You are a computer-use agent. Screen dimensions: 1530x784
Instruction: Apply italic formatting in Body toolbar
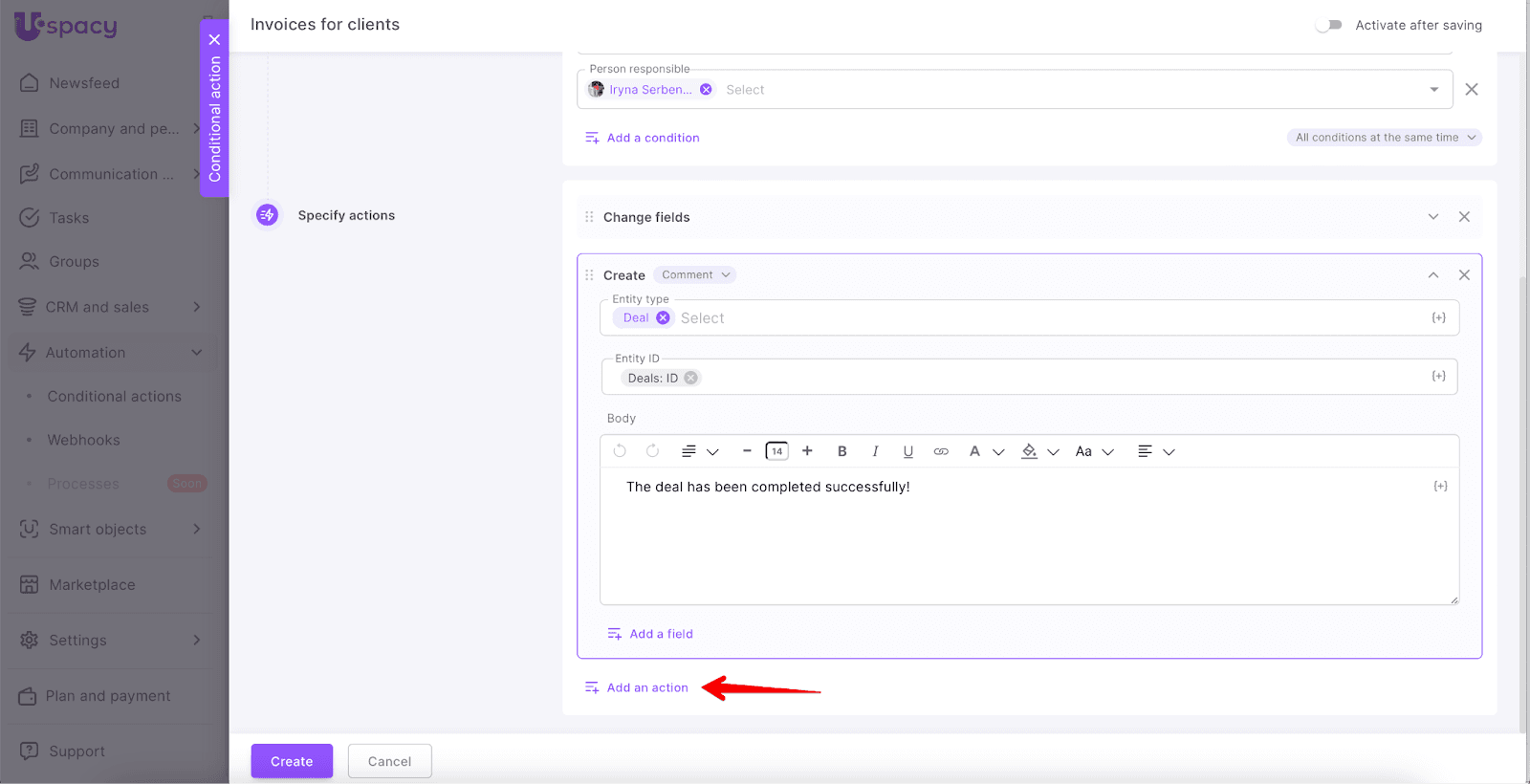pos(875,451)
